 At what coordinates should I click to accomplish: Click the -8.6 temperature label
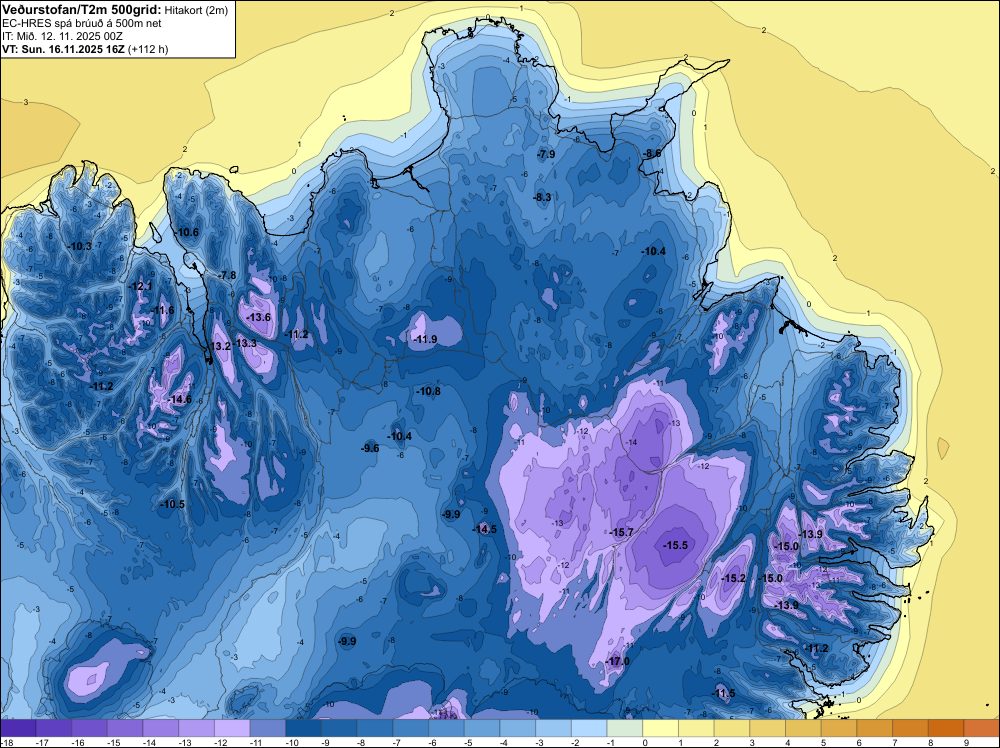pyautogui.click(x=652, y=154)
